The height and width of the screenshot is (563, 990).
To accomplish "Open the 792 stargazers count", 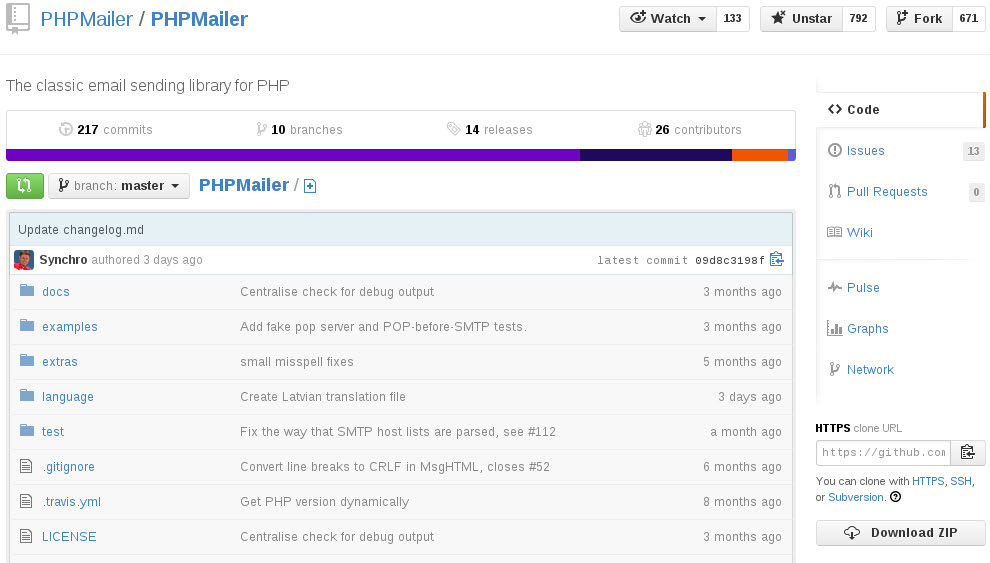I will tap(859, 18).
